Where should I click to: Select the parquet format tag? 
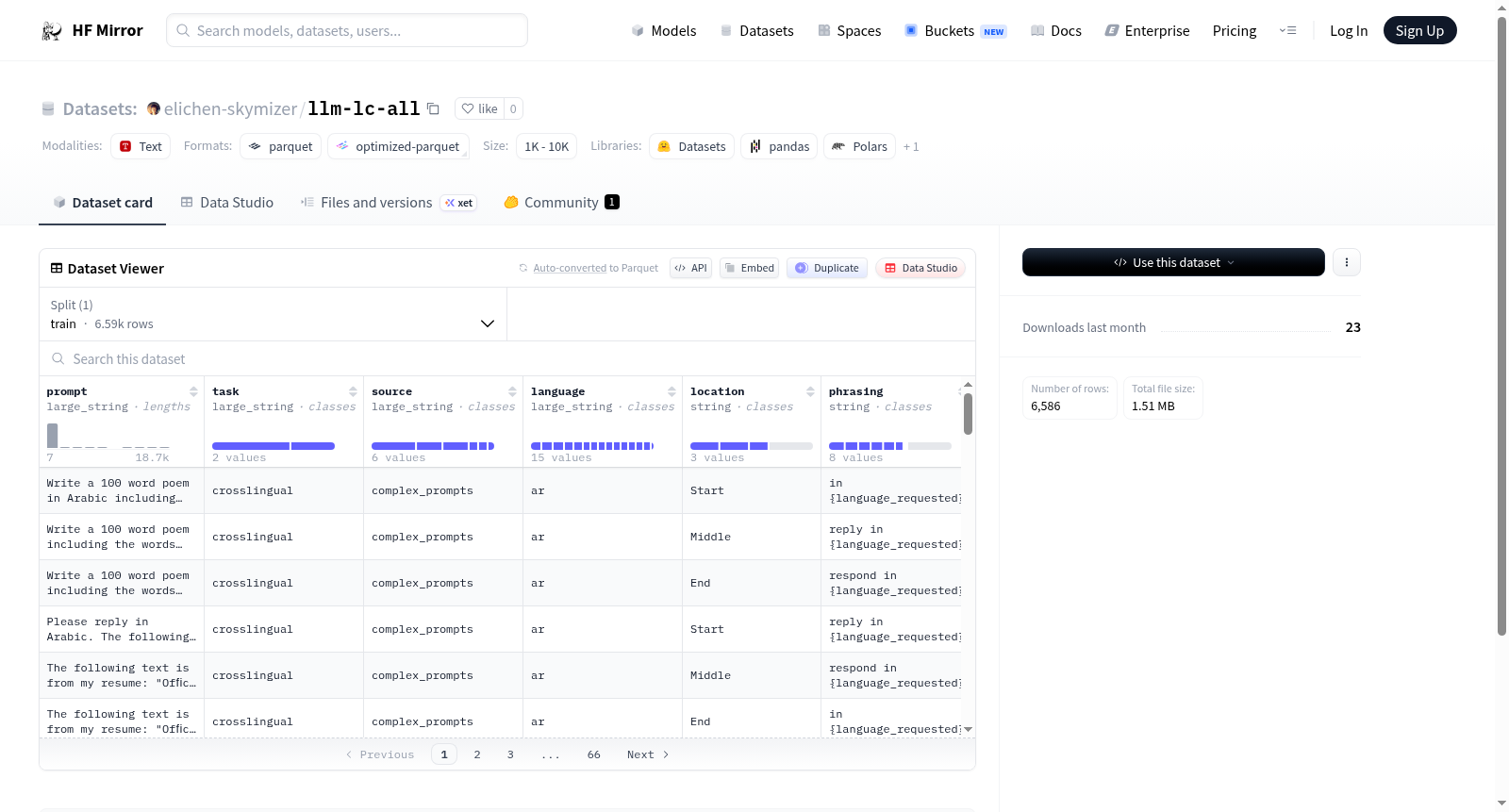pyautogui.click(x=280, y=146)
